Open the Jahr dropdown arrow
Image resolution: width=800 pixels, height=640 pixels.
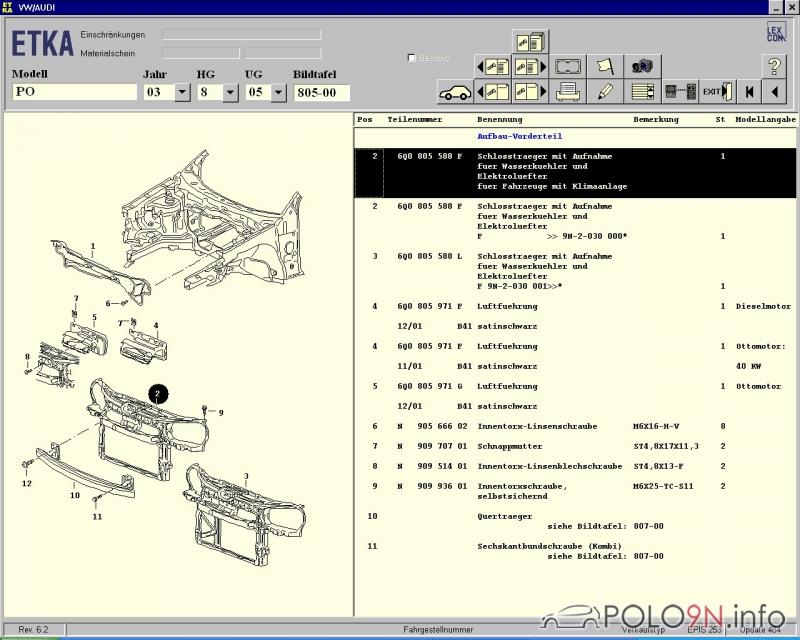tap(182, 93)
